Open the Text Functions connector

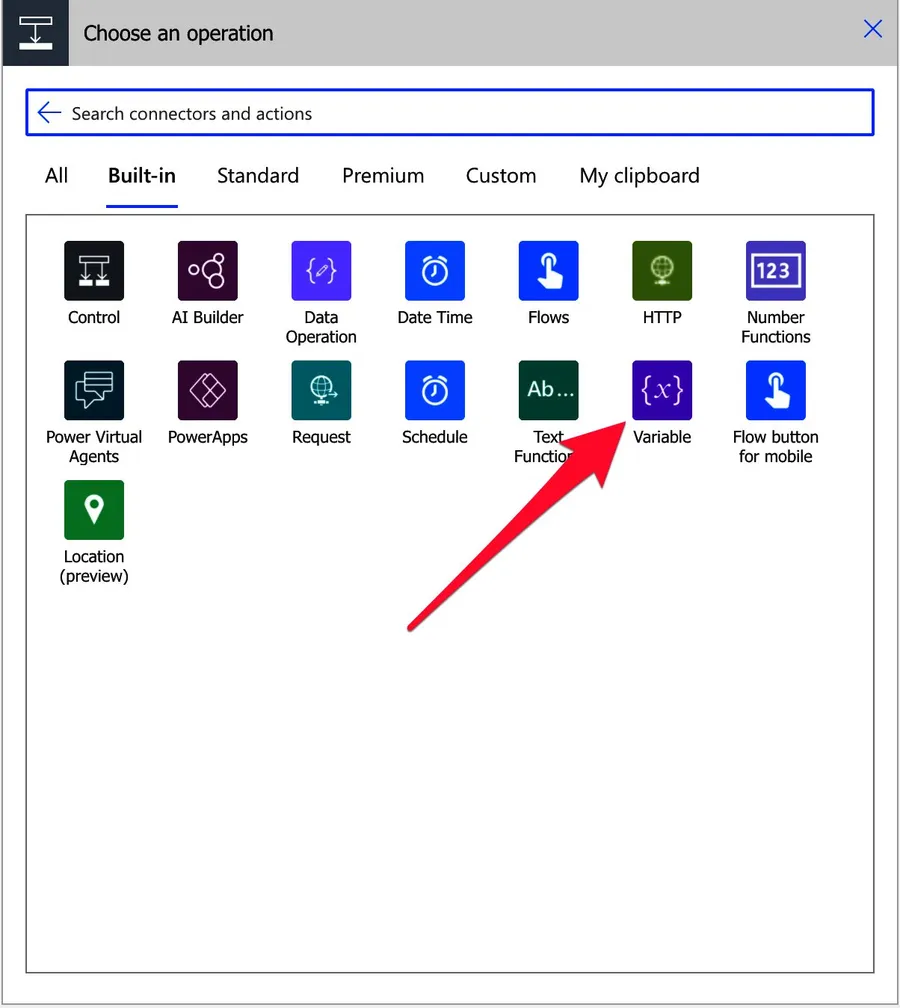[x=548, y=391]
